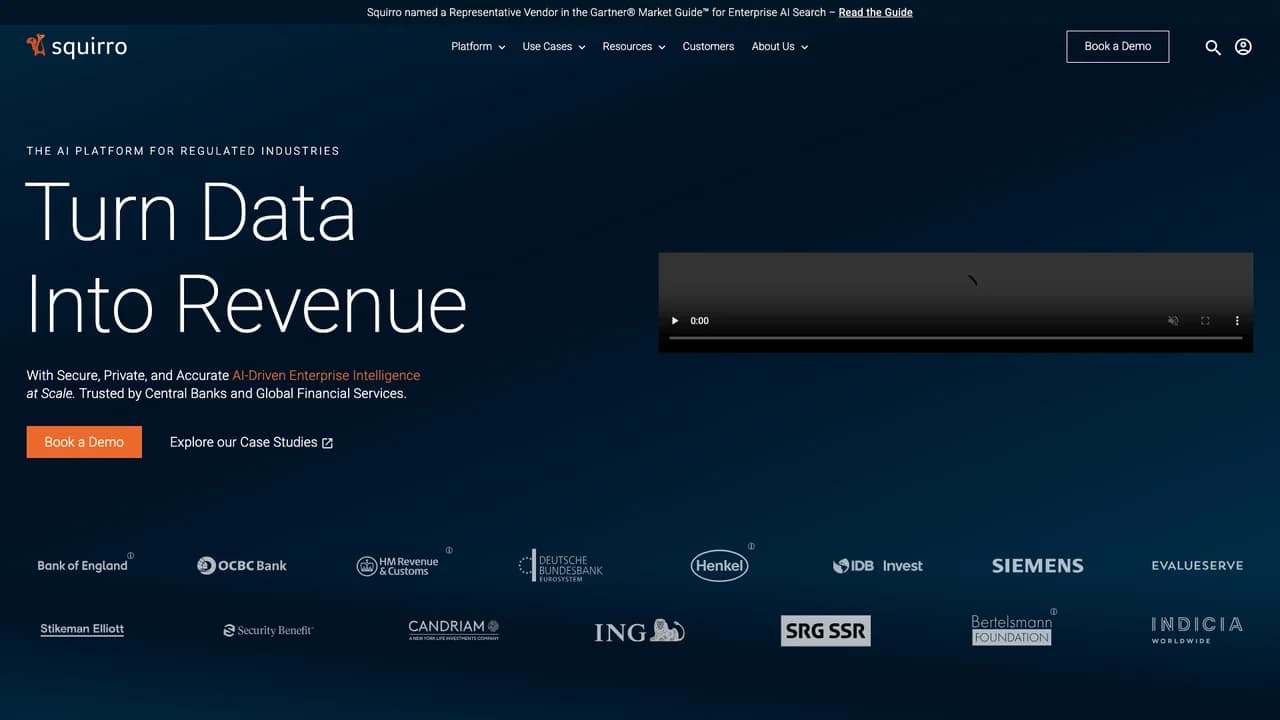Open Explore our Case Studies link
This screenshot has height=720, width=1280.
251,442
